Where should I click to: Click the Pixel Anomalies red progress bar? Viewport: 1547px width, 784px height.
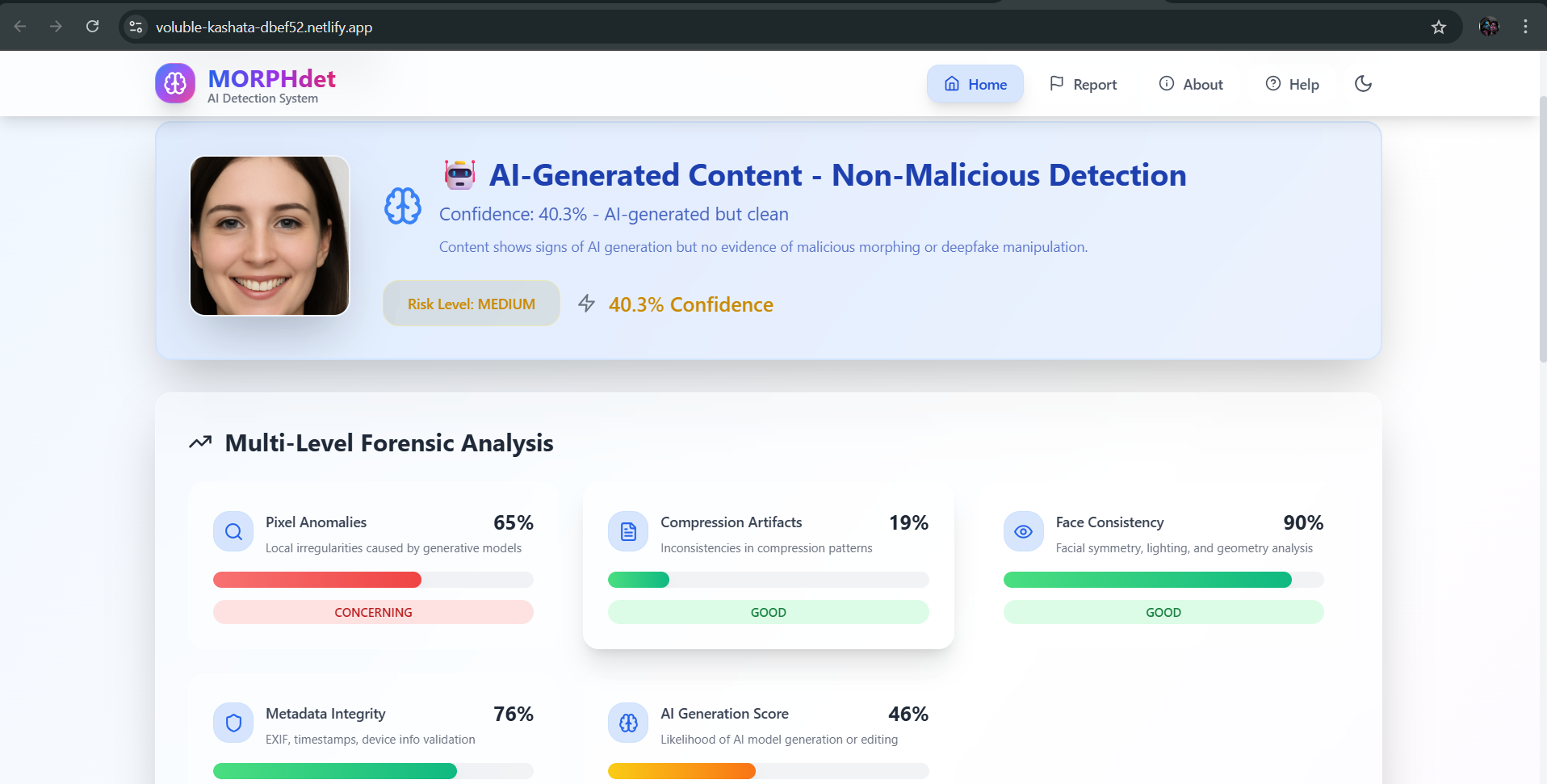point(317,580)
